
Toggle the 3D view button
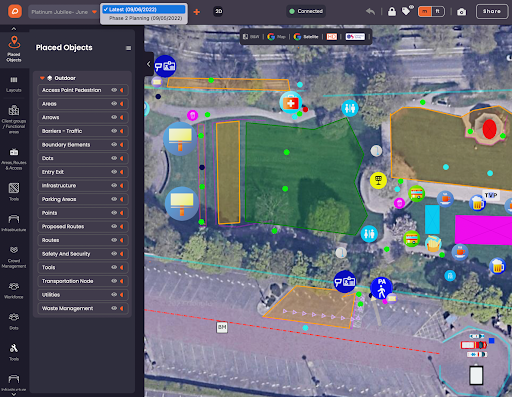pos(218,11)
